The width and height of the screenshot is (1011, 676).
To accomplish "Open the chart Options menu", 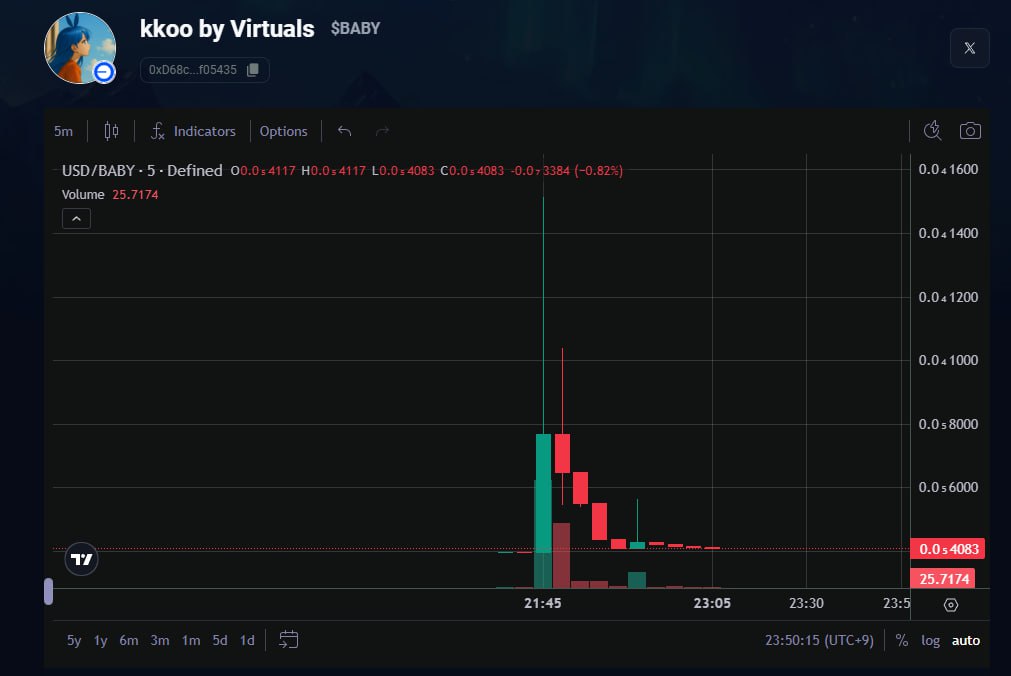I will pos(283,131).
